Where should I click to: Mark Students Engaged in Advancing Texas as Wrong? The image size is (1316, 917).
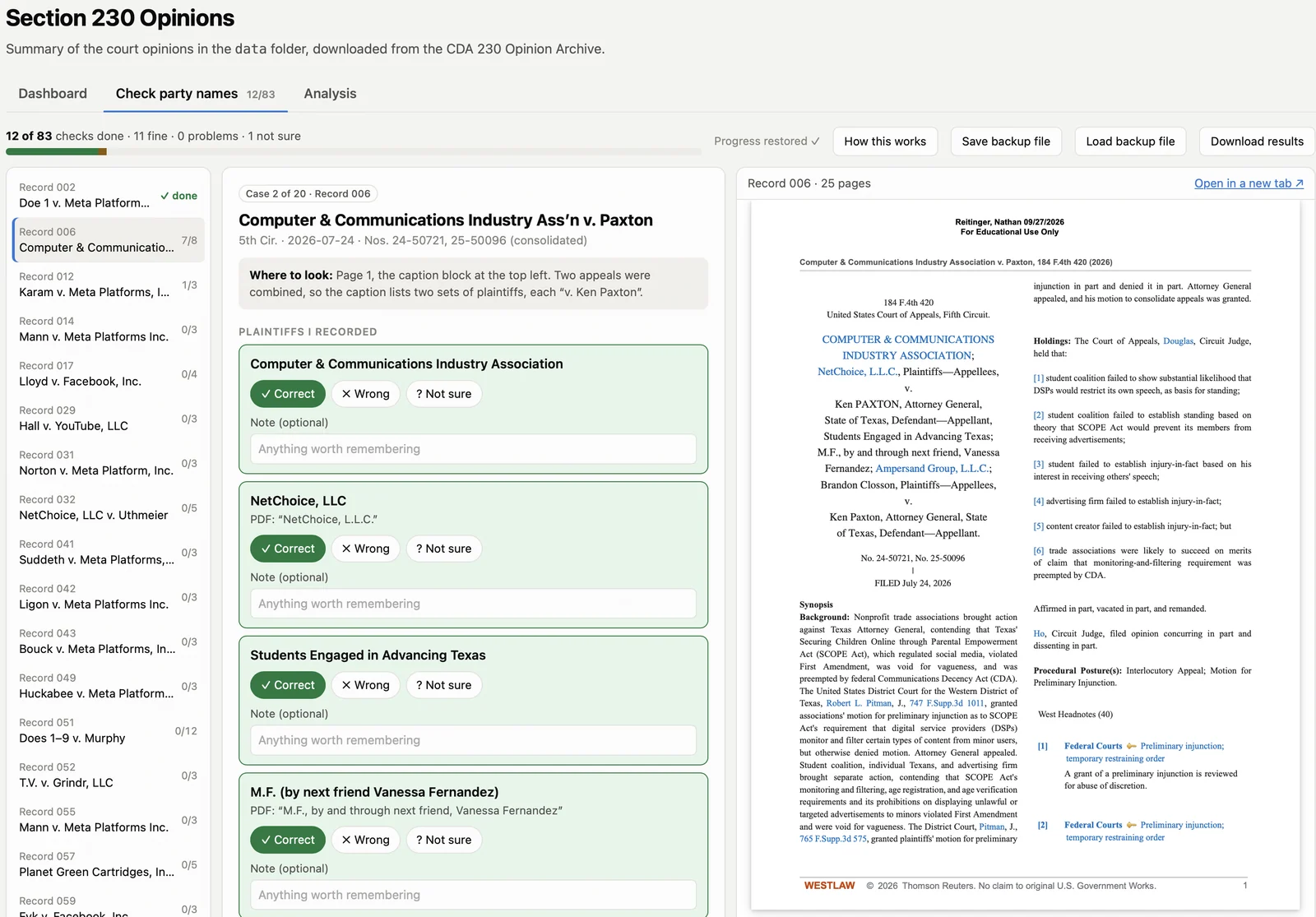(365, 685)
